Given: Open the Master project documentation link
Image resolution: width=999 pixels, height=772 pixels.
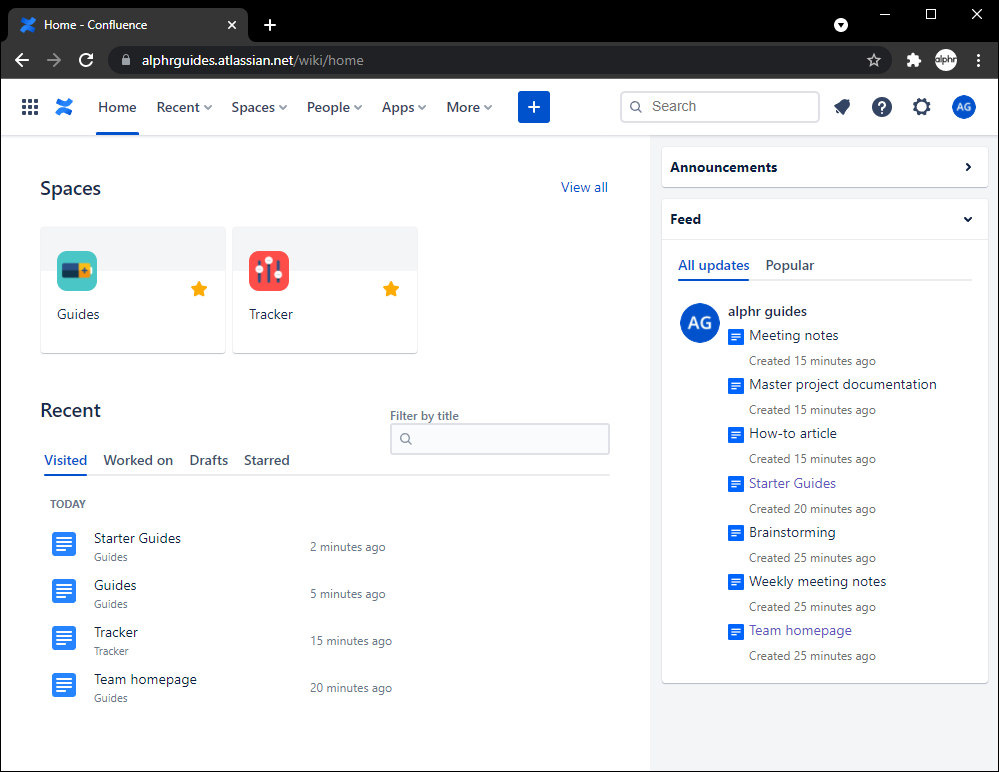Looking at the screenshot, I should [842, 384].
